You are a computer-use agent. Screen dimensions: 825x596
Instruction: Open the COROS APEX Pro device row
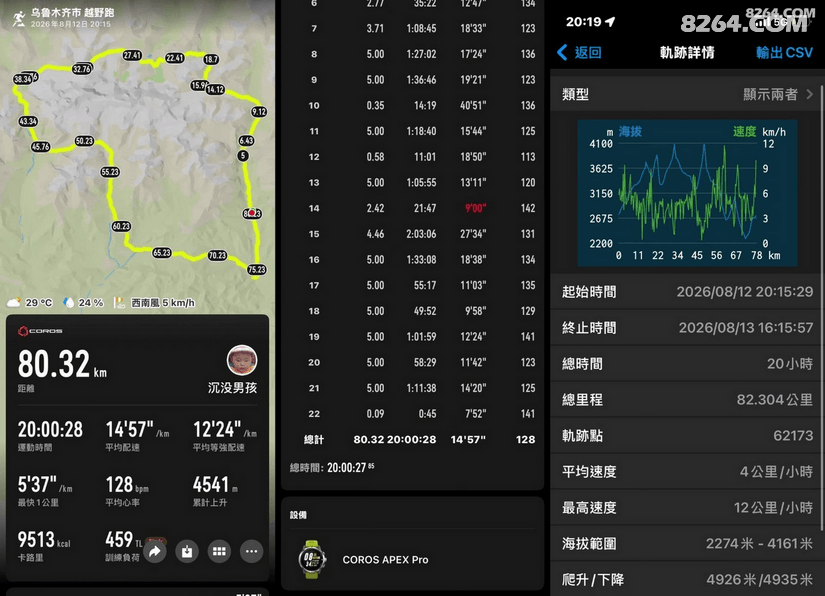[x=412, y=560]
